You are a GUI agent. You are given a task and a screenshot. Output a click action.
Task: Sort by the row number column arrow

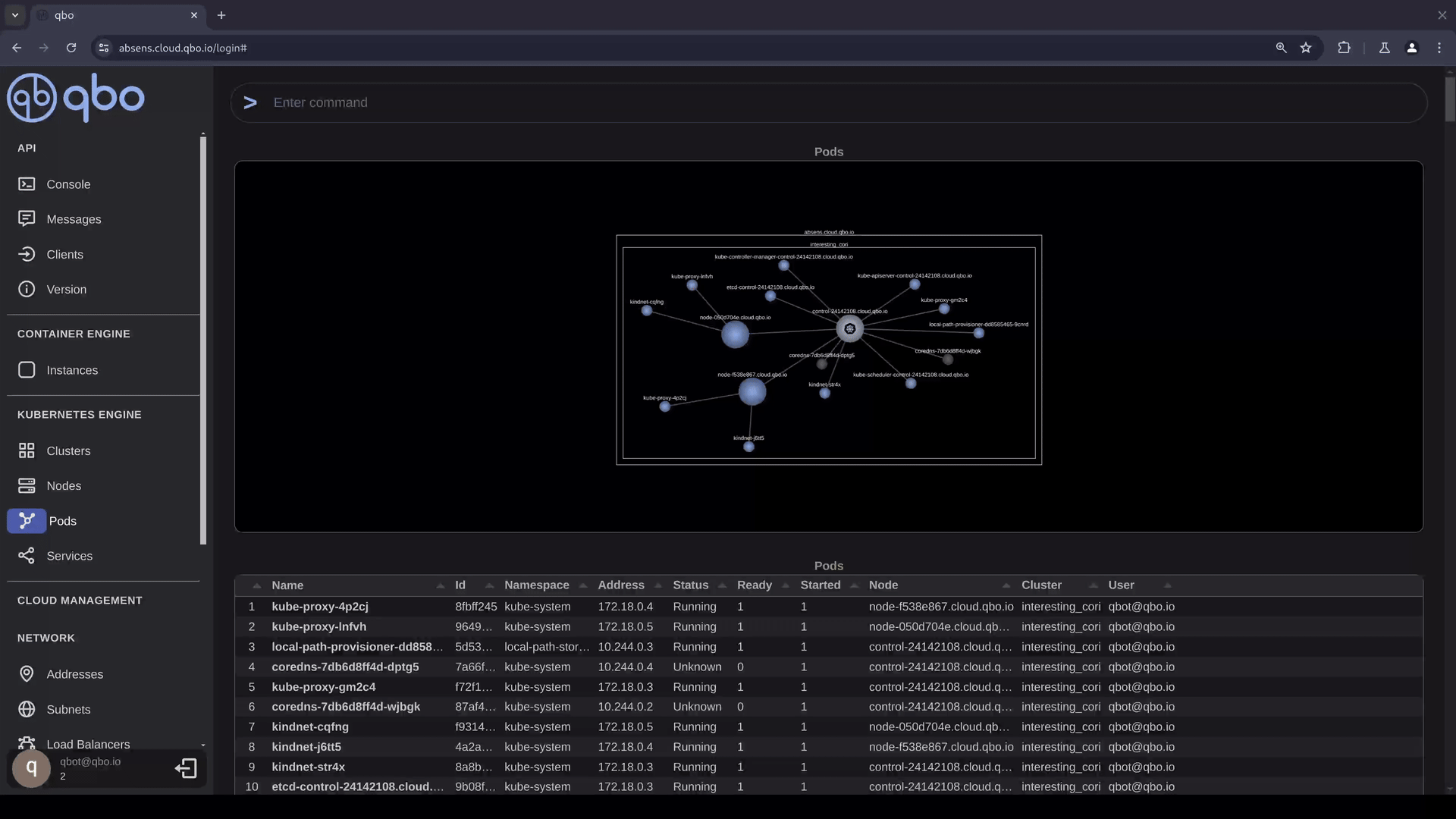tap(256, 585)
